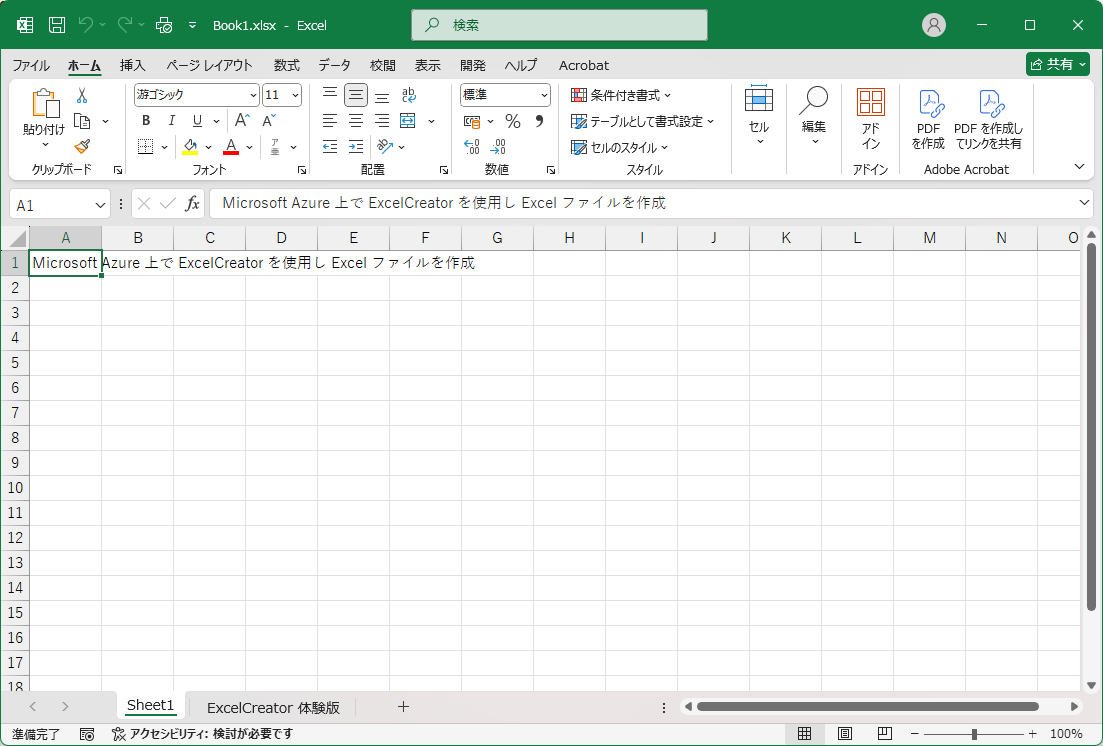Toggle right text alignment
The width and height of the screenshot is (1103, 746).
(x=382, y=120)
